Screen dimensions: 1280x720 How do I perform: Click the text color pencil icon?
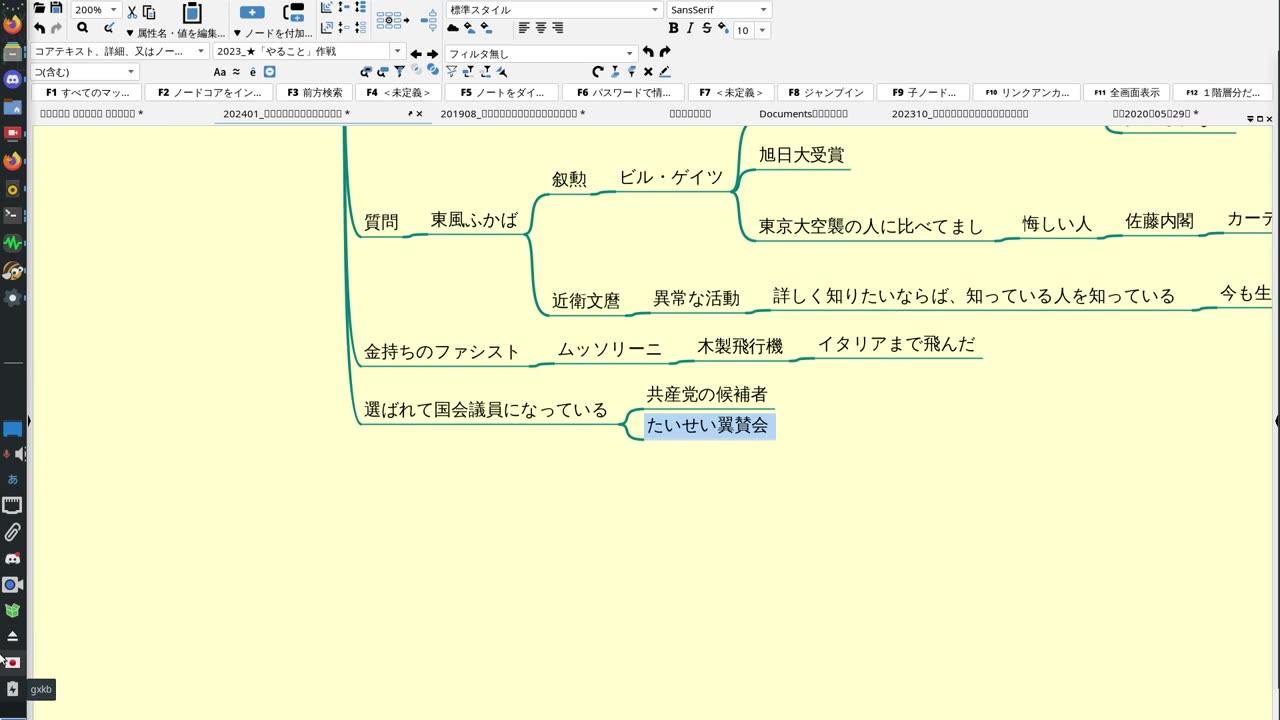coord(665,71)
